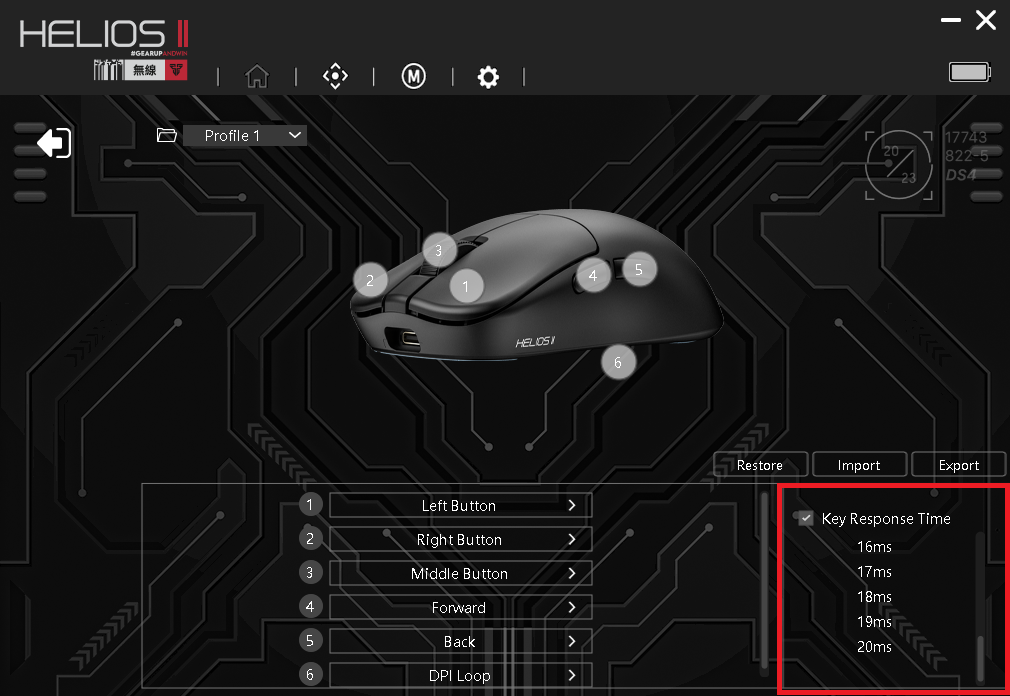Open the Macro (M) editor icon
This screenshot has height=696, width=1010.
(x=414, y=77)
